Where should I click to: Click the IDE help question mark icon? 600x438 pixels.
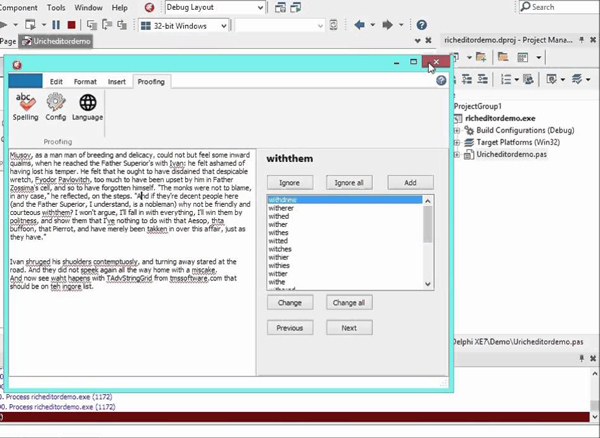[x=421, y=25]
